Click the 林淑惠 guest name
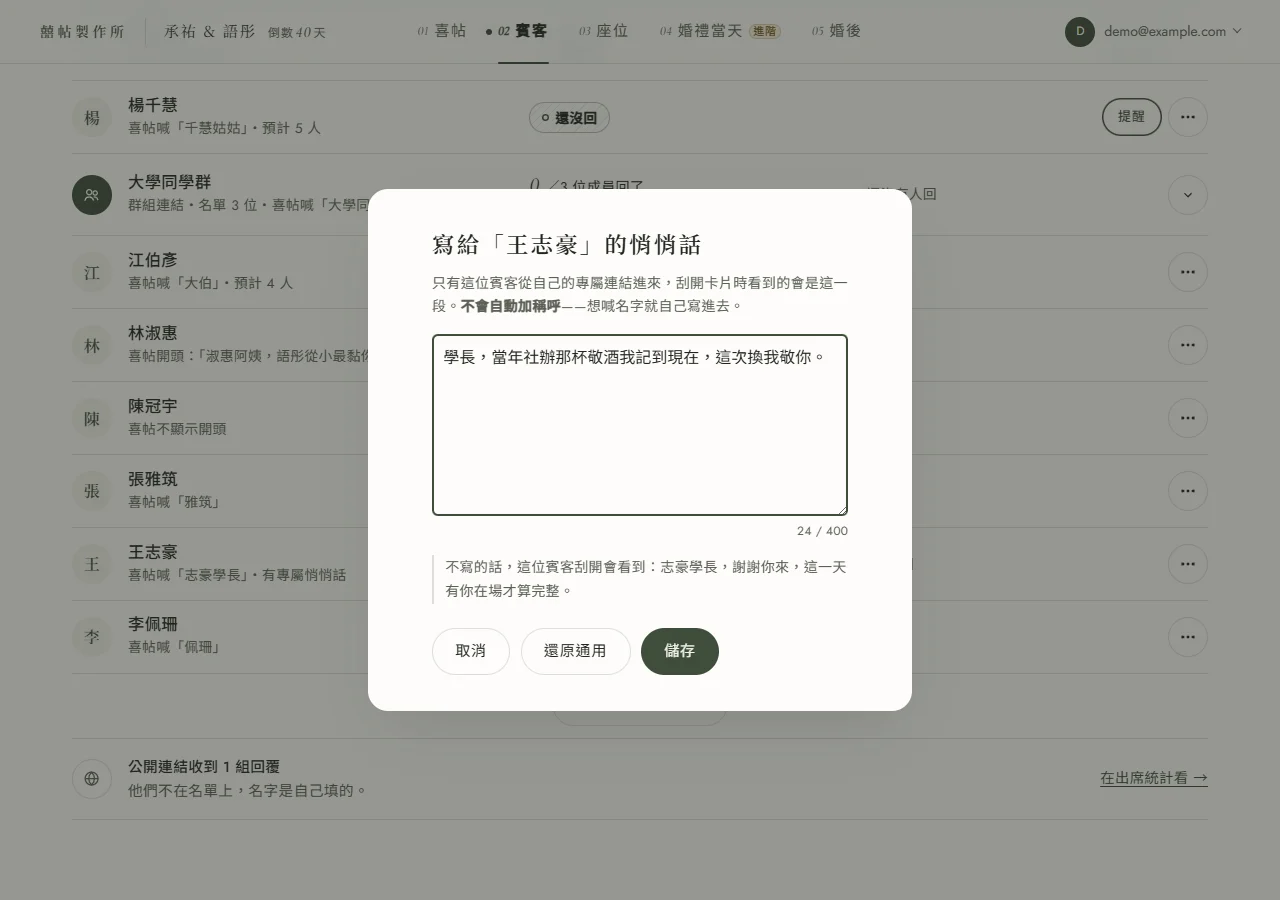This screenshot has width=1280, height=900. [153, 333]
